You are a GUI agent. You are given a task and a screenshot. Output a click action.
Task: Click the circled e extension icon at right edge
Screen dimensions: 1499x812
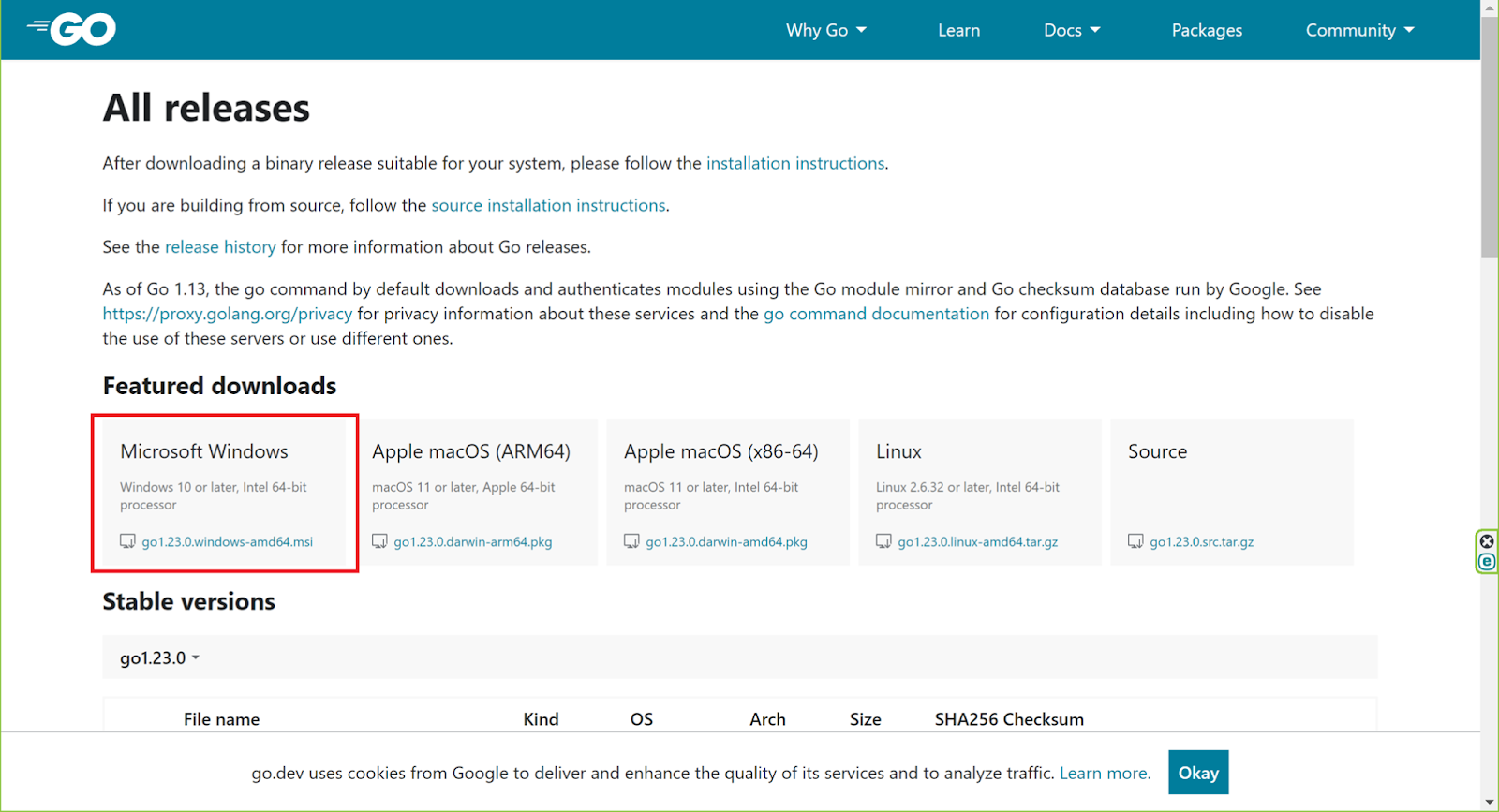click(x=1487, y=562)
